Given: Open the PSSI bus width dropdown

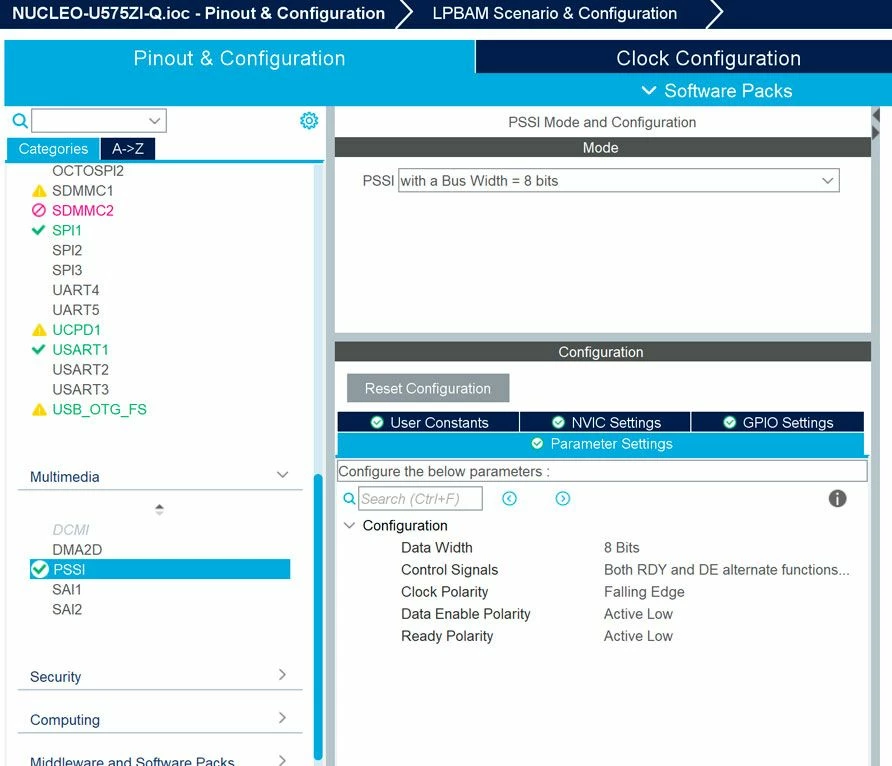Looking at the screenshot, I should (618, 181).
